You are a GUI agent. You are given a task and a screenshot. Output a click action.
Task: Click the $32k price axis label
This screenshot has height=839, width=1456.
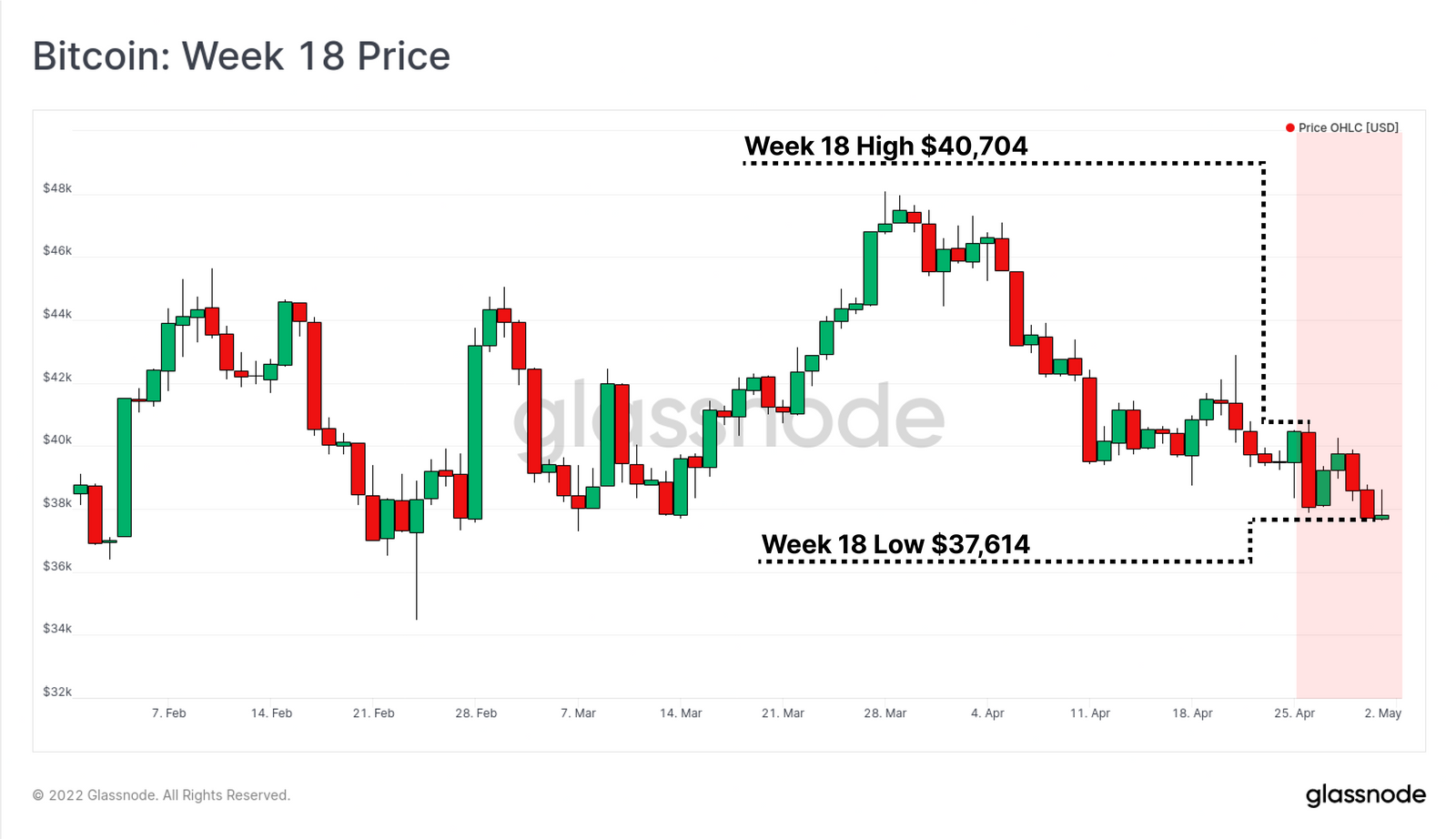pos(57,692)
